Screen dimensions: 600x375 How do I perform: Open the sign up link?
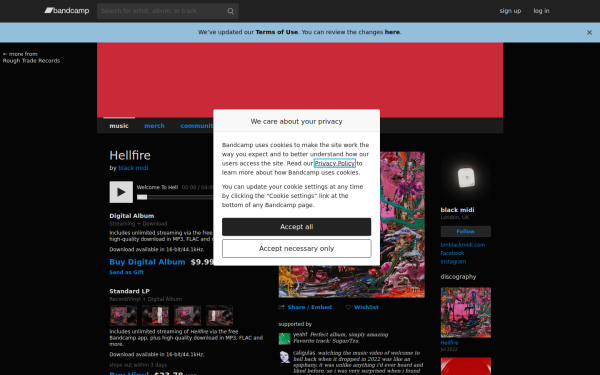(x=510, y=11)
